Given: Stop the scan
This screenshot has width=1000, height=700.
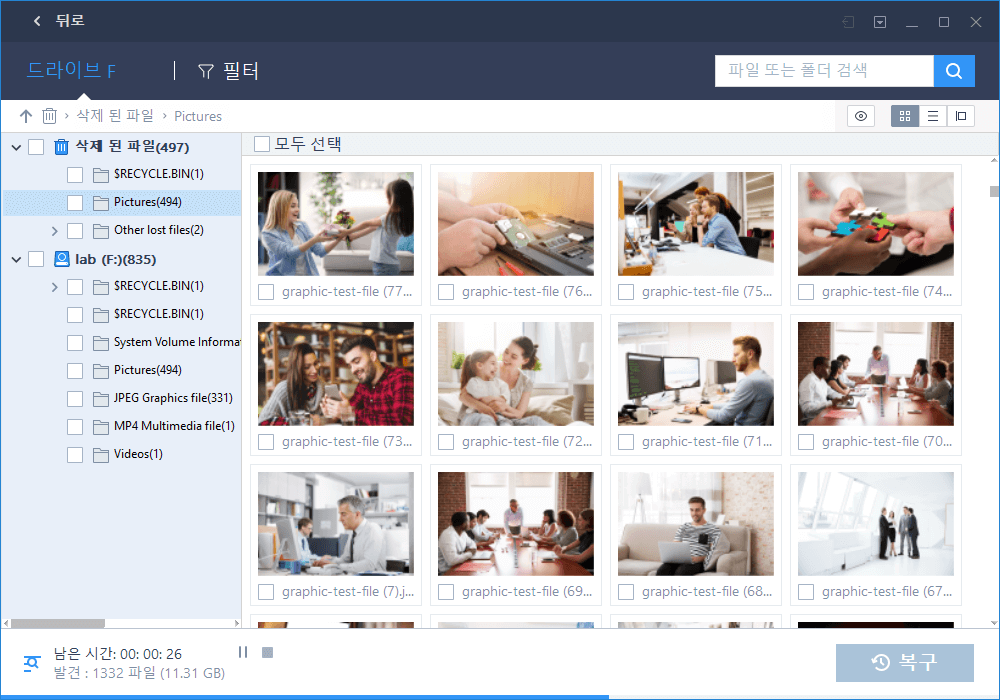Looking at the screenshot, I should (267, 652).
